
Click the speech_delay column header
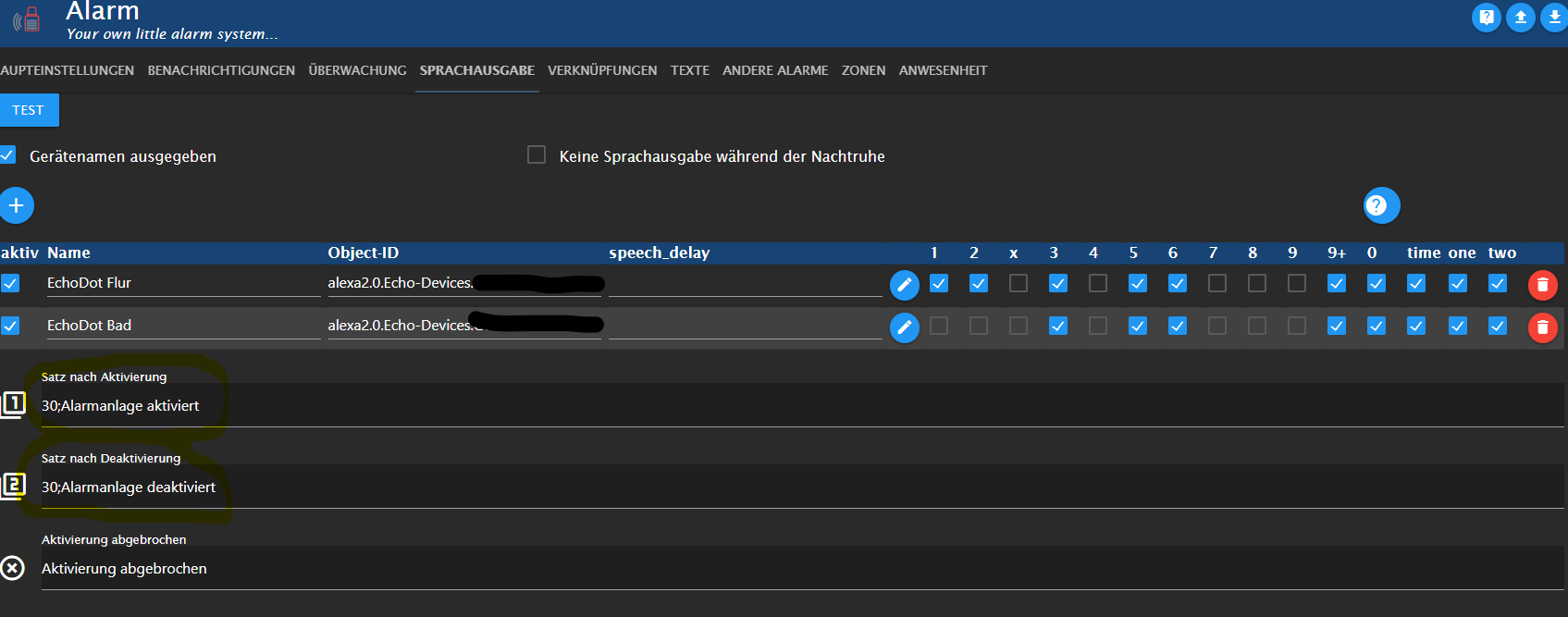pyautogui.click(x=659, y=253)
